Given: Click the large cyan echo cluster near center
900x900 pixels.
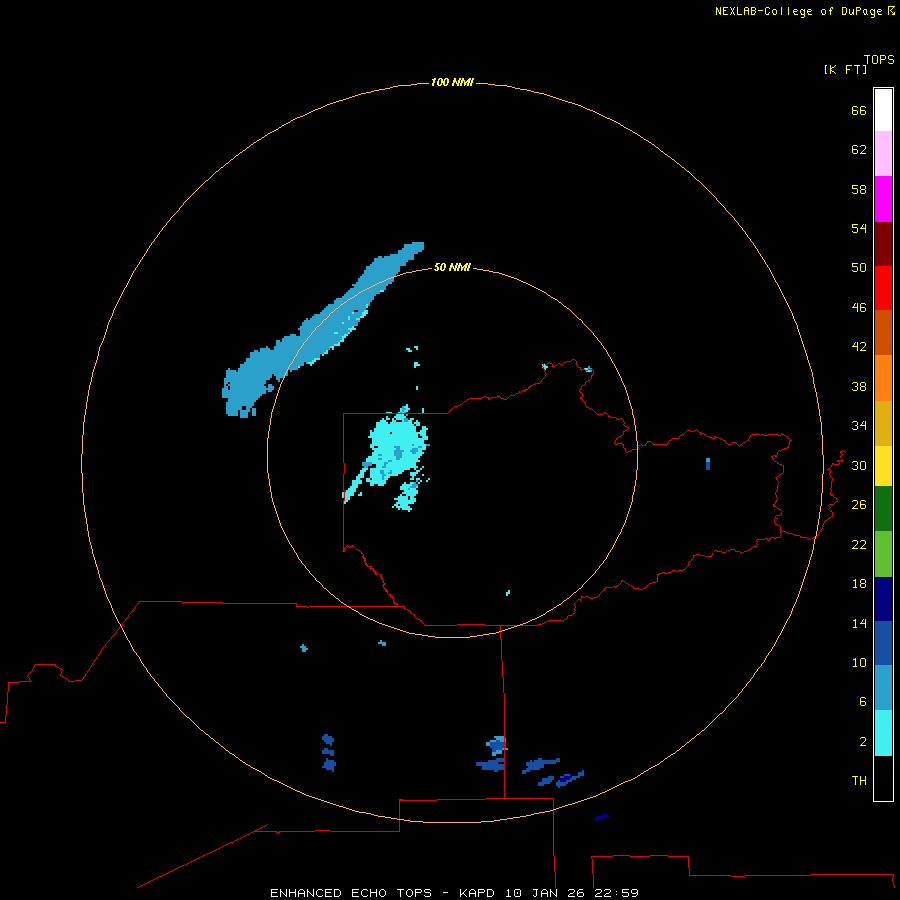Looking at the screenshot, I should click(x=396, y=451).
